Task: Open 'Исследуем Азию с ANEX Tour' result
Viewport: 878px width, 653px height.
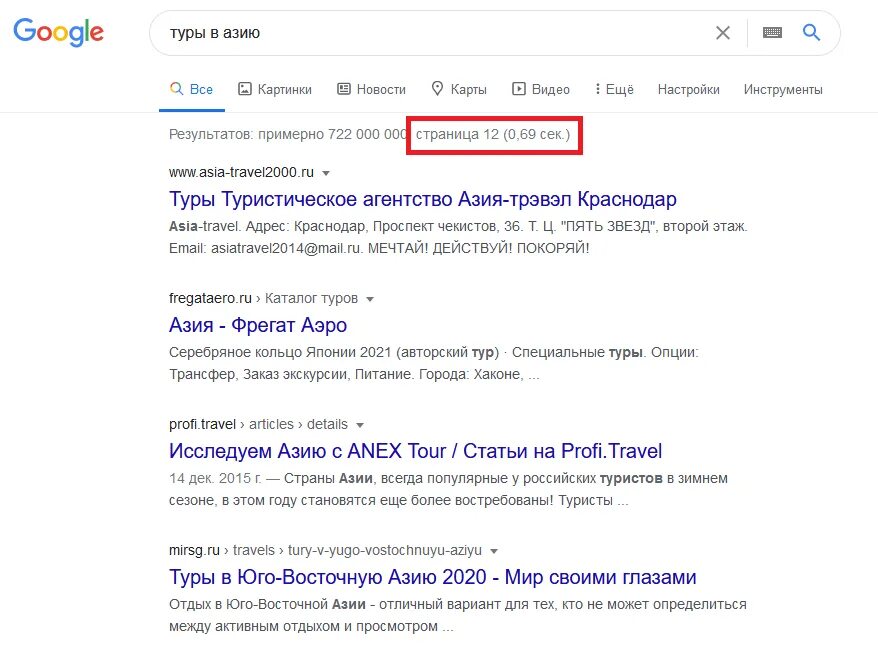Action: click(415, 451)
